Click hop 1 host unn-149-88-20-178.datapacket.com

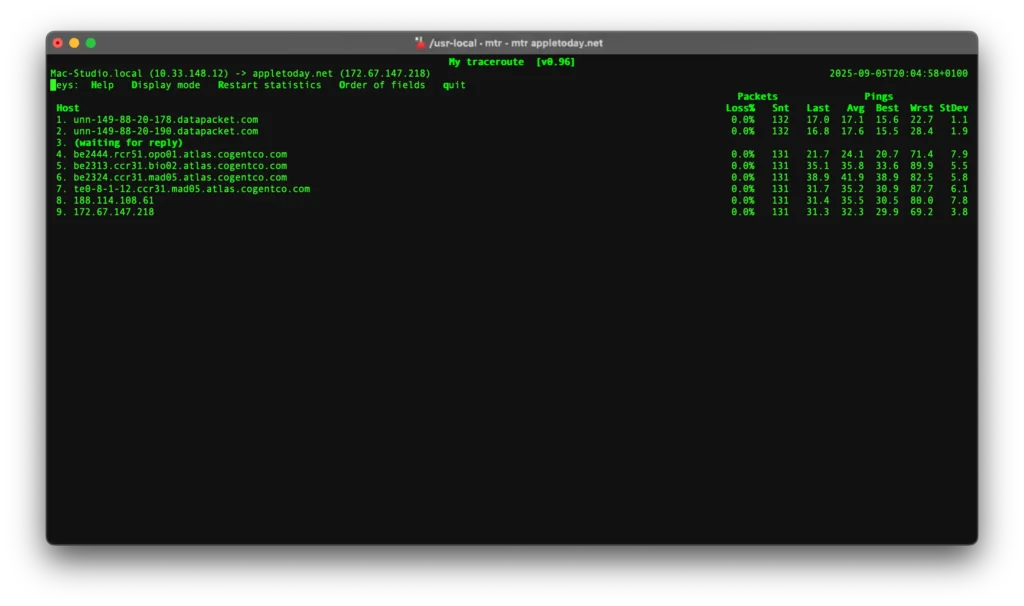(166, 120)
